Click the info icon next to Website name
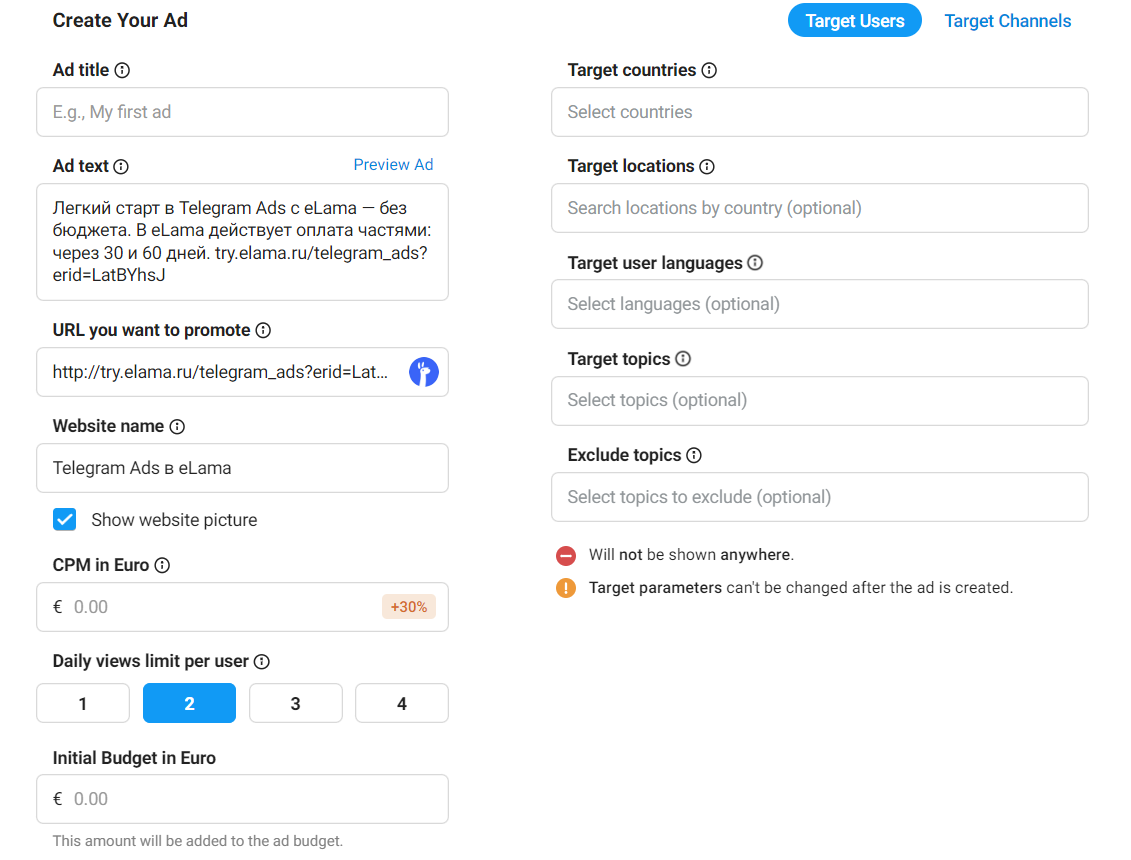 click(x=177, y=427)
